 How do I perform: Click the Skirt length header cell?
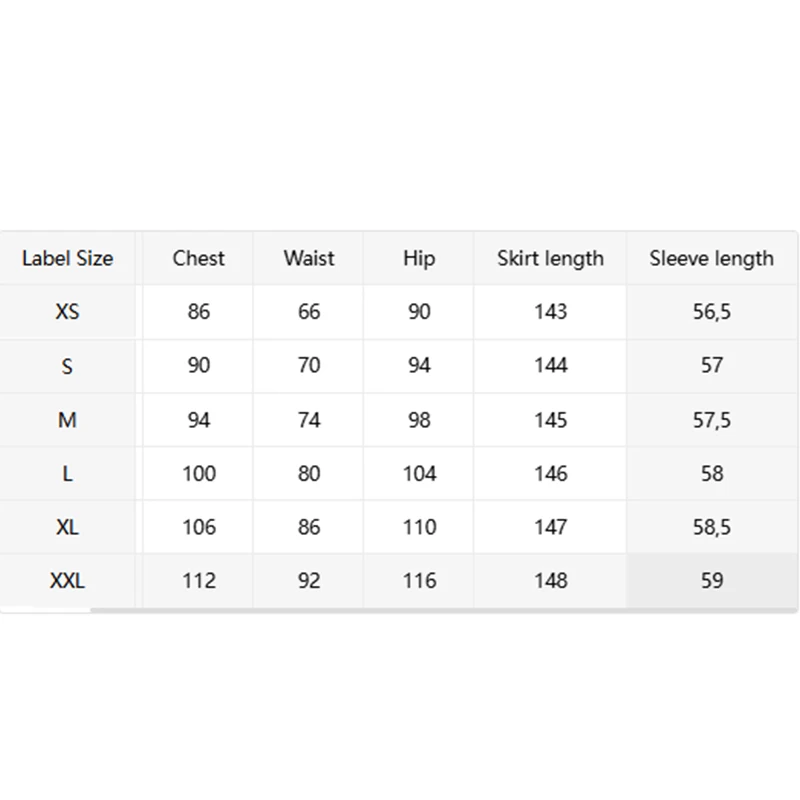pos(550,258)
